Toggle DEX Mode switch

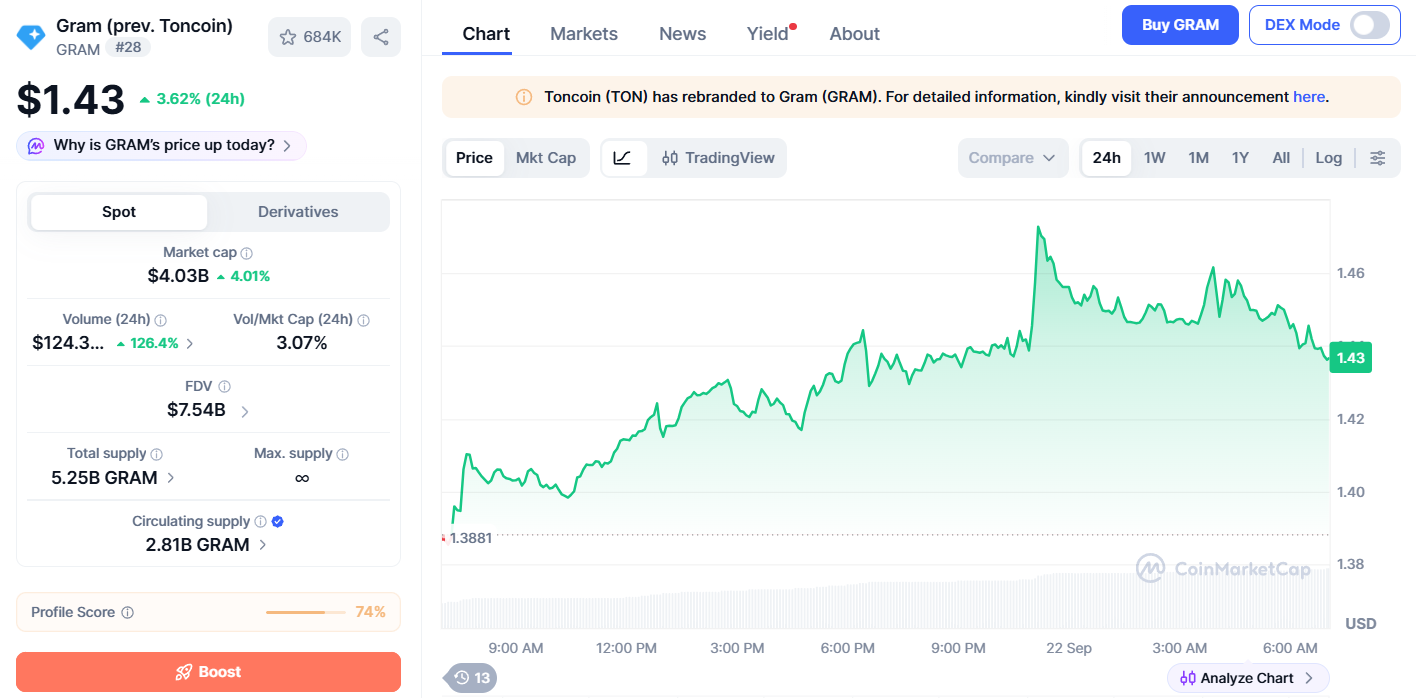point(1369,25)
